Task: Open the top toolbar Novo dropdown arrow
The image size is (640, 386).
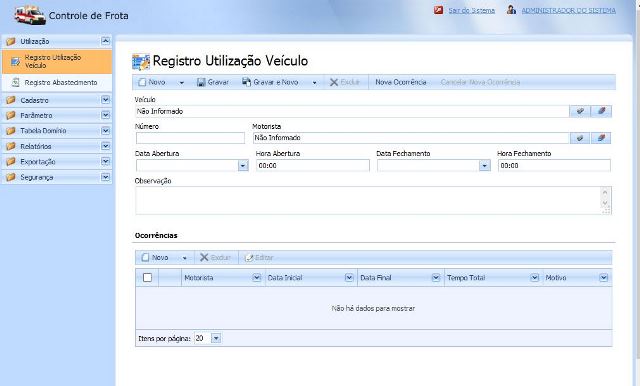Action: (182, 82)
